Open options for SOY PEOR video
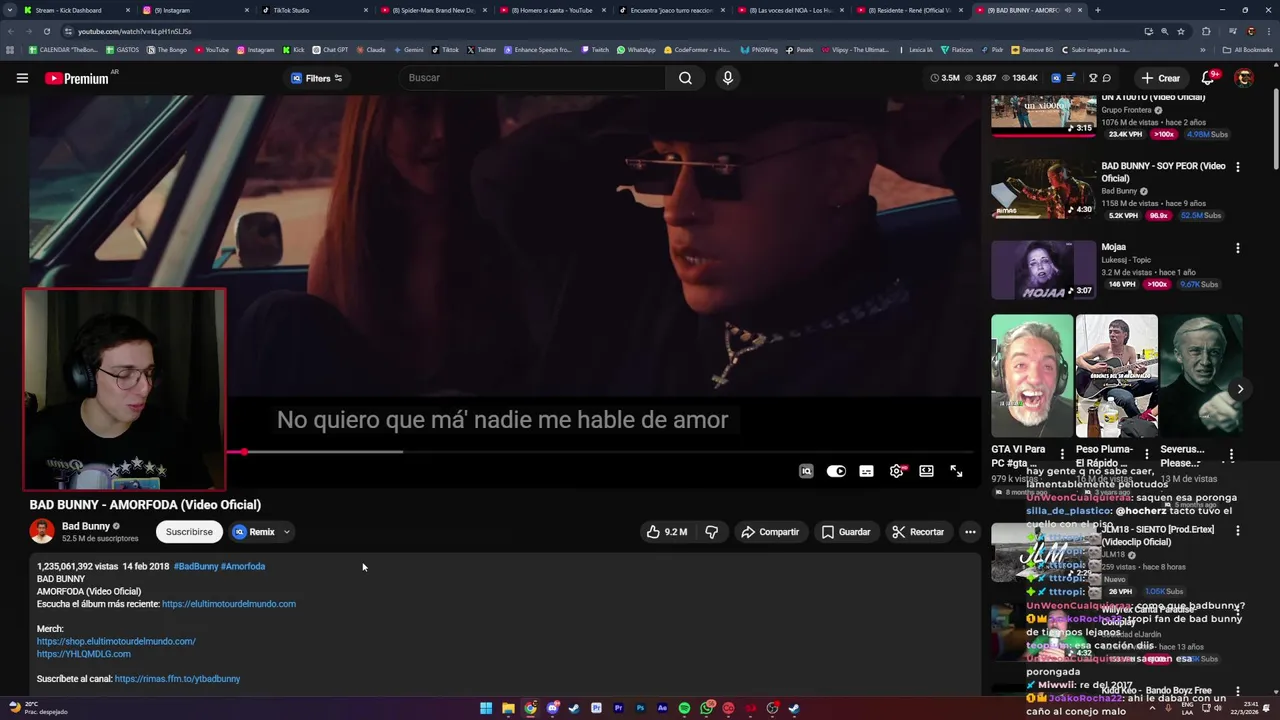Viewport: 1280px width, 720px height. pyautogui.click(x=1237, y=167)
